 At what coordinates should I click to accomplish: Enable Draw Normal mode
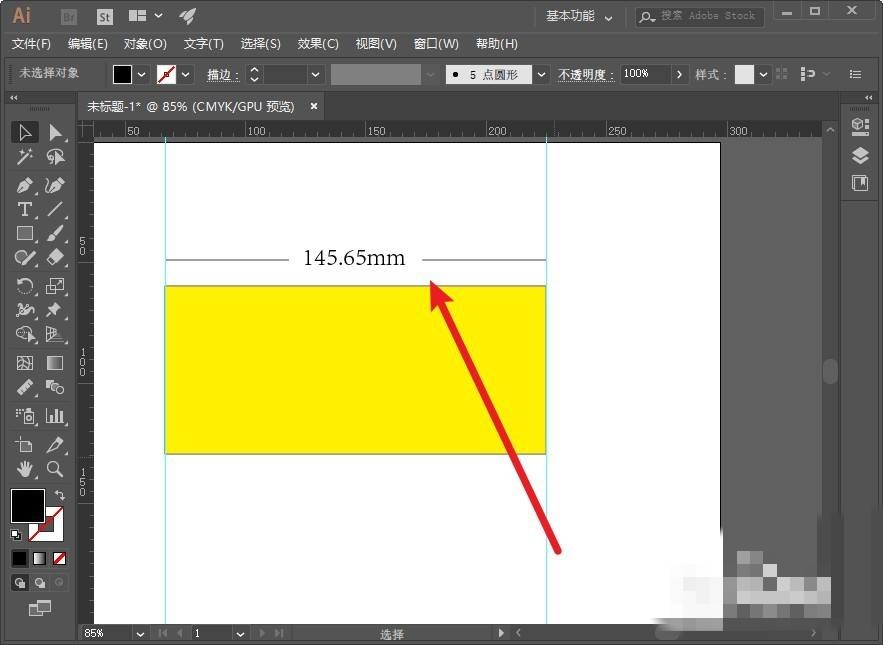[x=20, y=582]
